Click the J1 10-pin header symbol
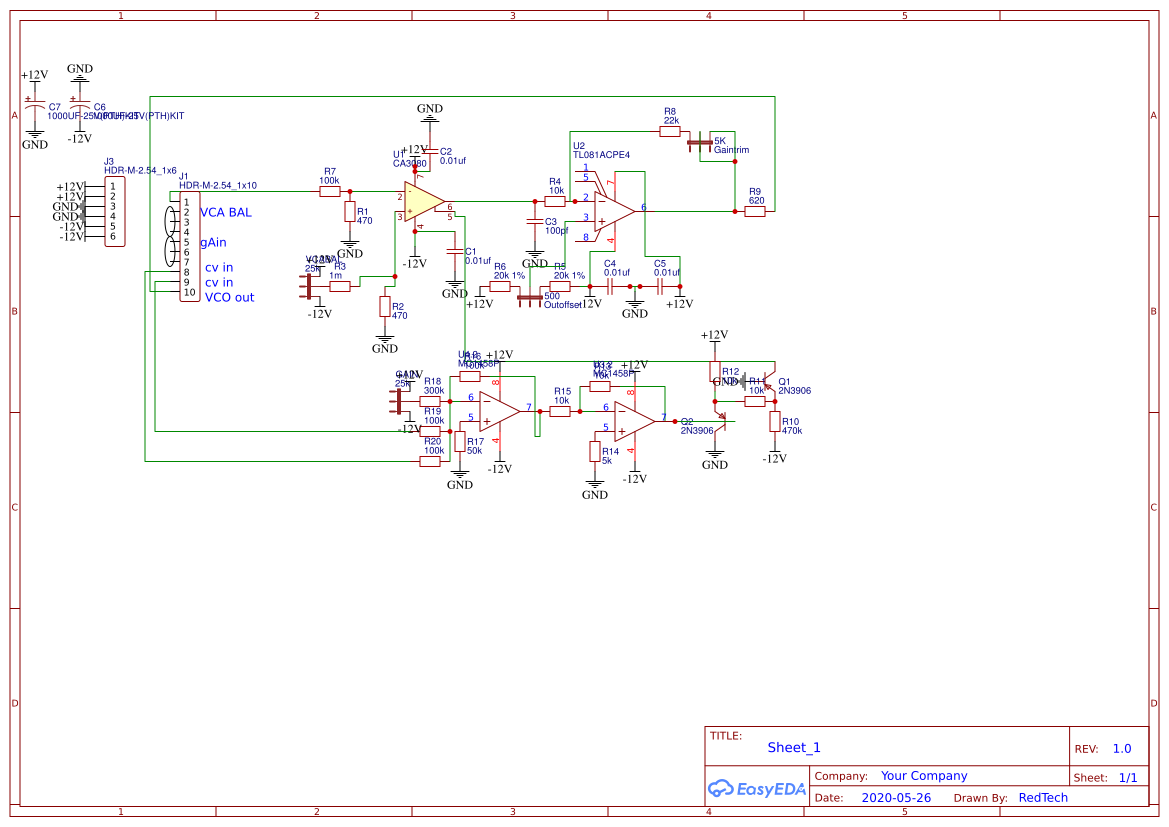The width and height of the screenshot is (1169, 827). click(x=189, y=245)
